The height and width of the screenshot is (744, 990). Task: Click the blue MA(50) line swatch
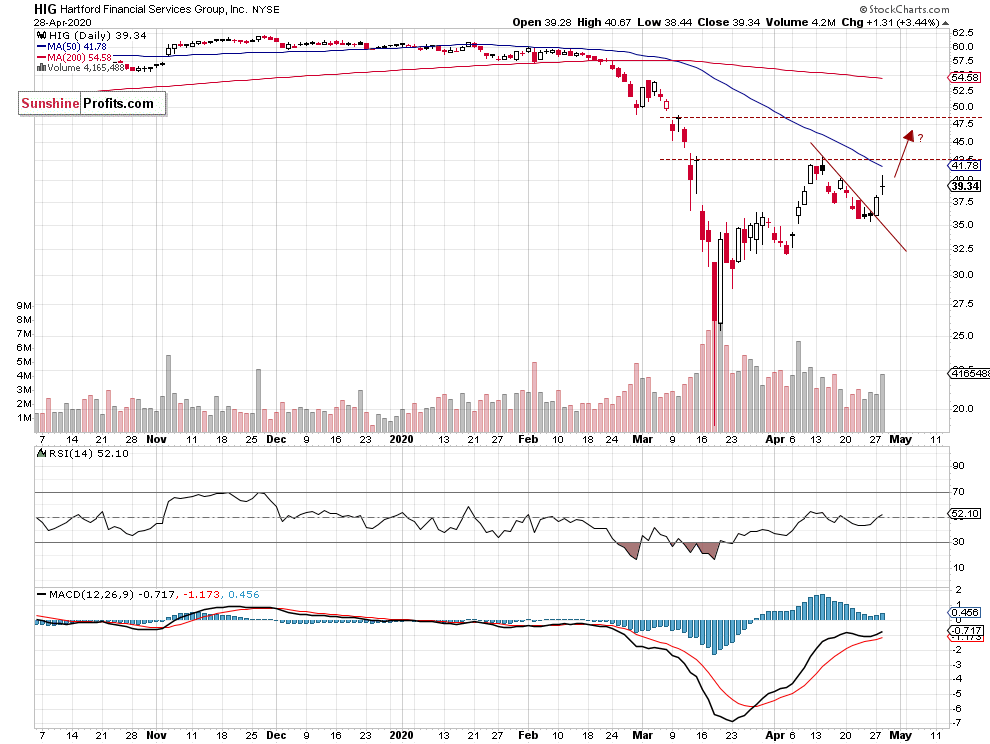coord(42,47)
